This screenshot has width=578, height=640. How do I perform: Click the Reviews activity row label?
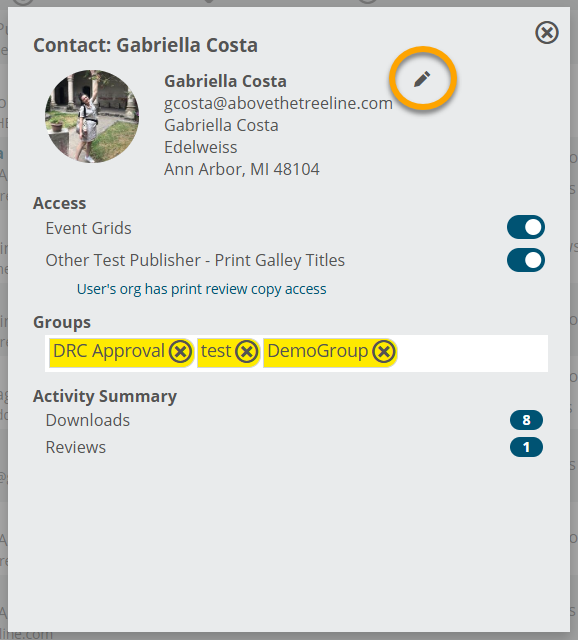click(76, 447)
